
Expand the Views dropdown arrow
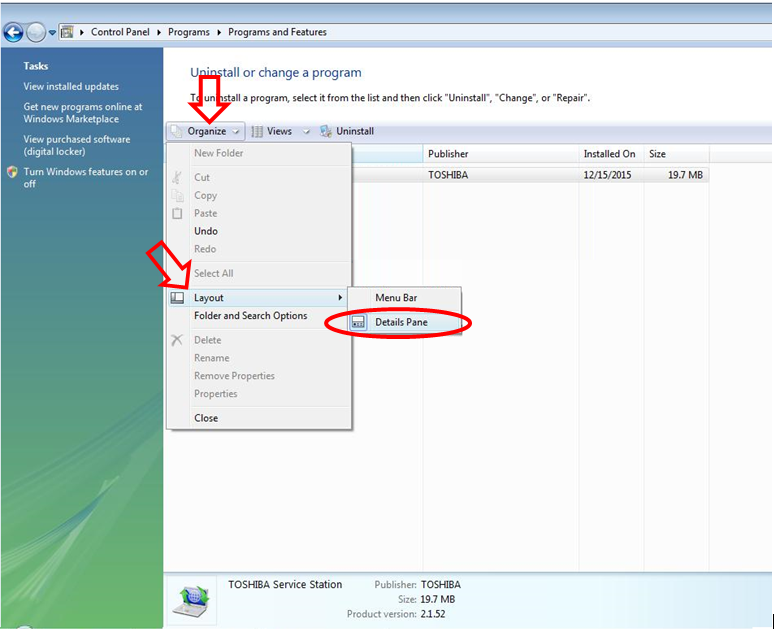[x=306, y=131]
